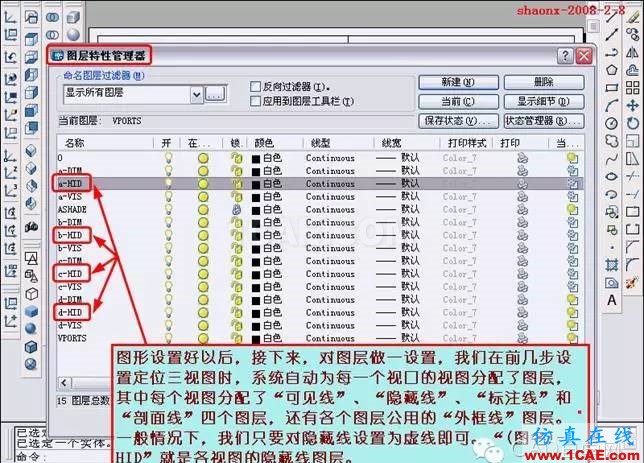Open Continuous linetype of ASHADE layer
Image resolution: width=644 pixels, height=463 pixels.
click(330, 210)
